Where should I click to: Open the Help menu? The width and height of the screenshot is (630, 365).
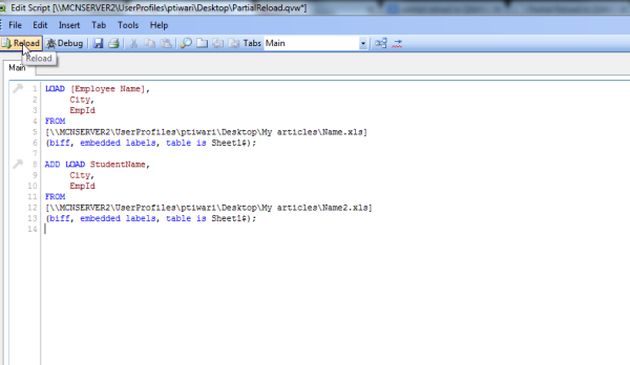coord(159,25)
